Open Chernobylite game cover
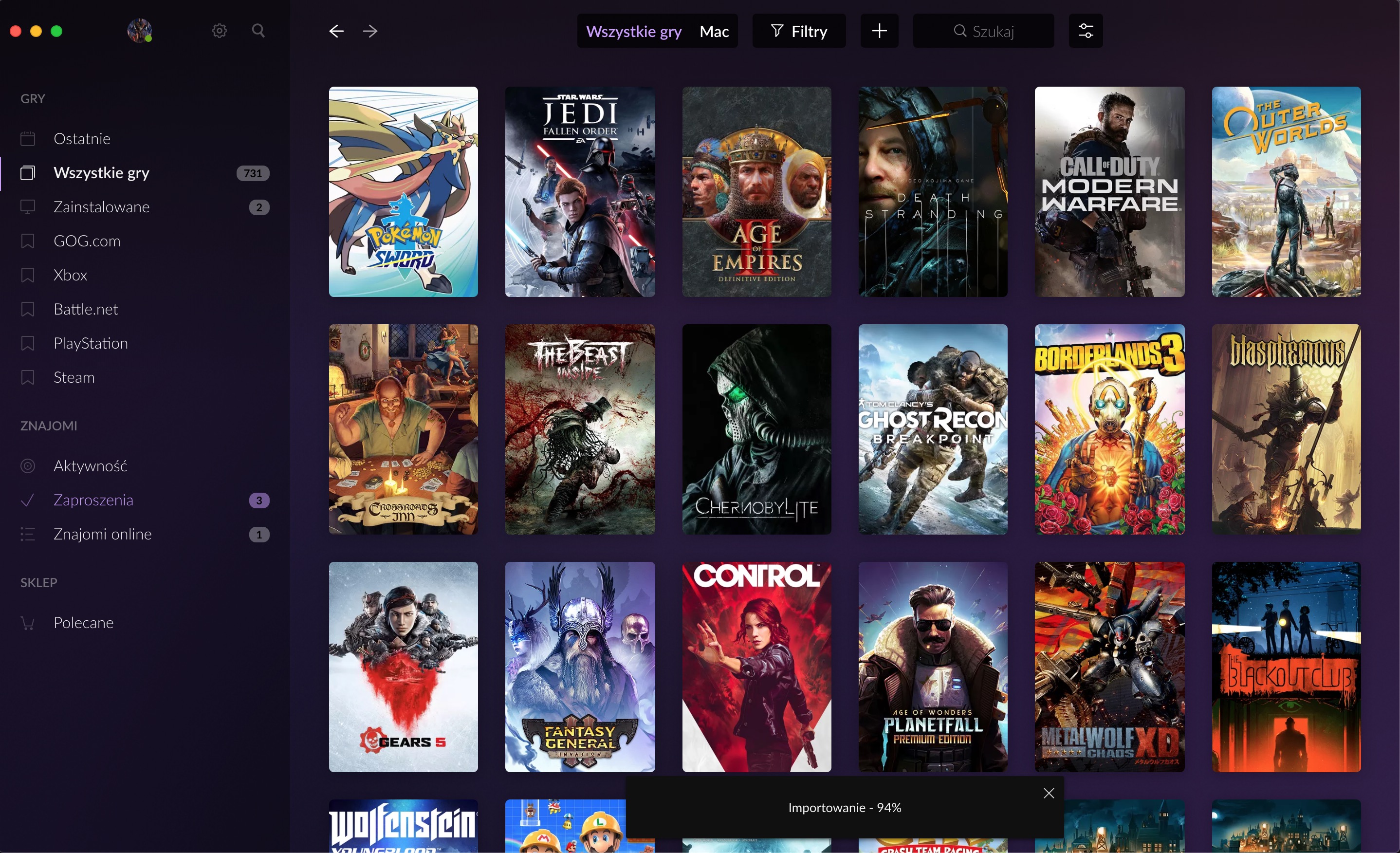The height and width of the screenshot is (853, 1400). click(756, 429)
